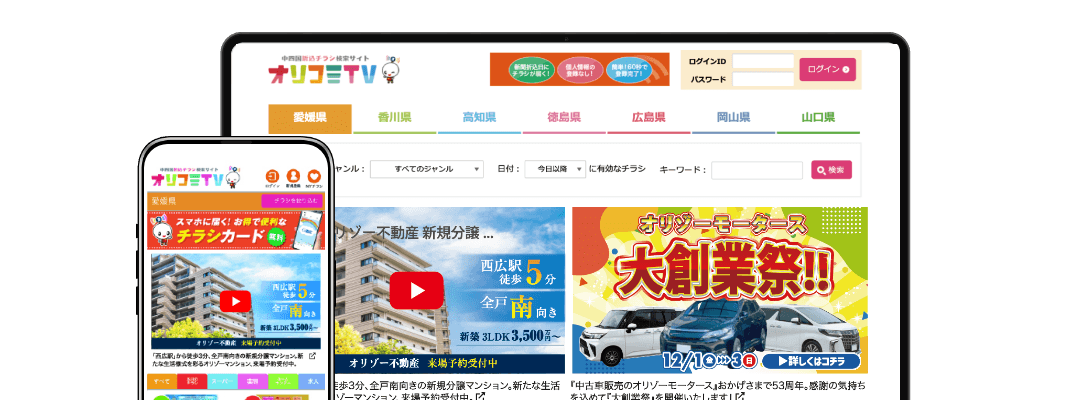The height and width of the screenshot is (400, 1080).
Task: Switch to the 香川県 tab
Action: [x=395, y=118]
